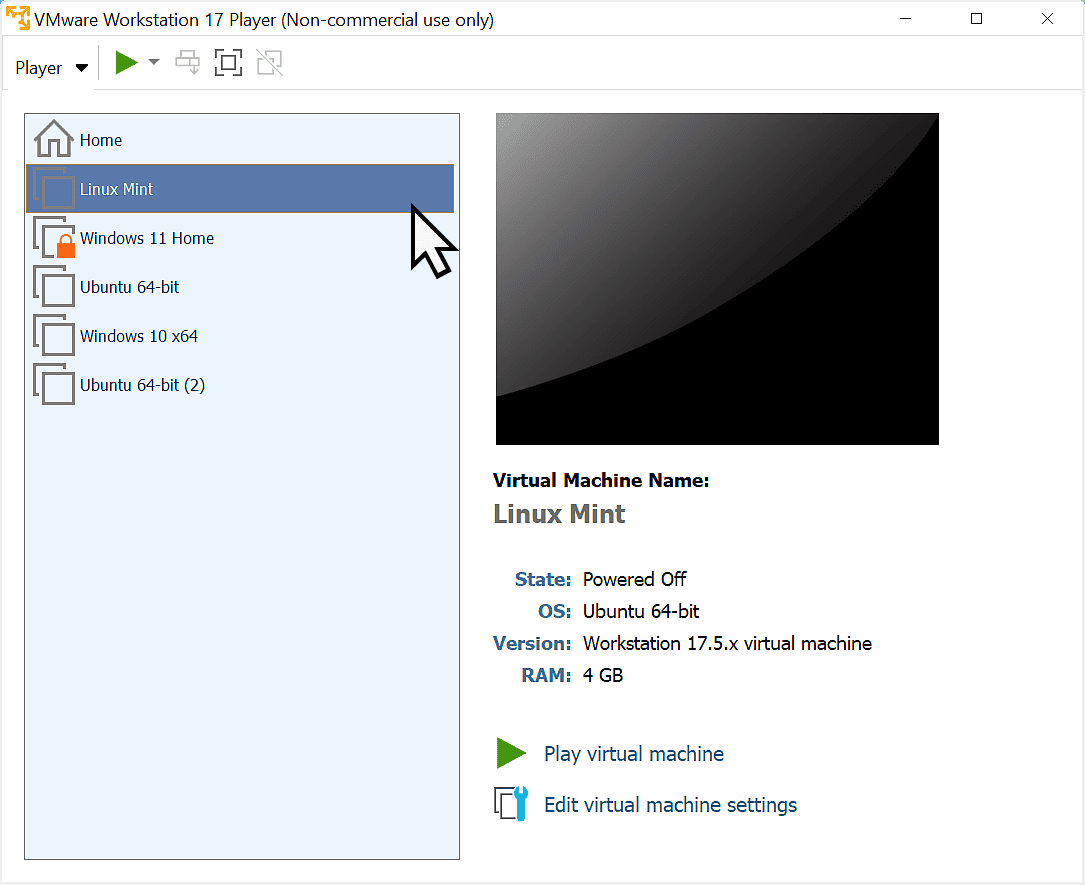Click the Edit virtual machine settings wrench icon
The width and height of the screenshot is (1085, 885).
(x=511, y=803)
